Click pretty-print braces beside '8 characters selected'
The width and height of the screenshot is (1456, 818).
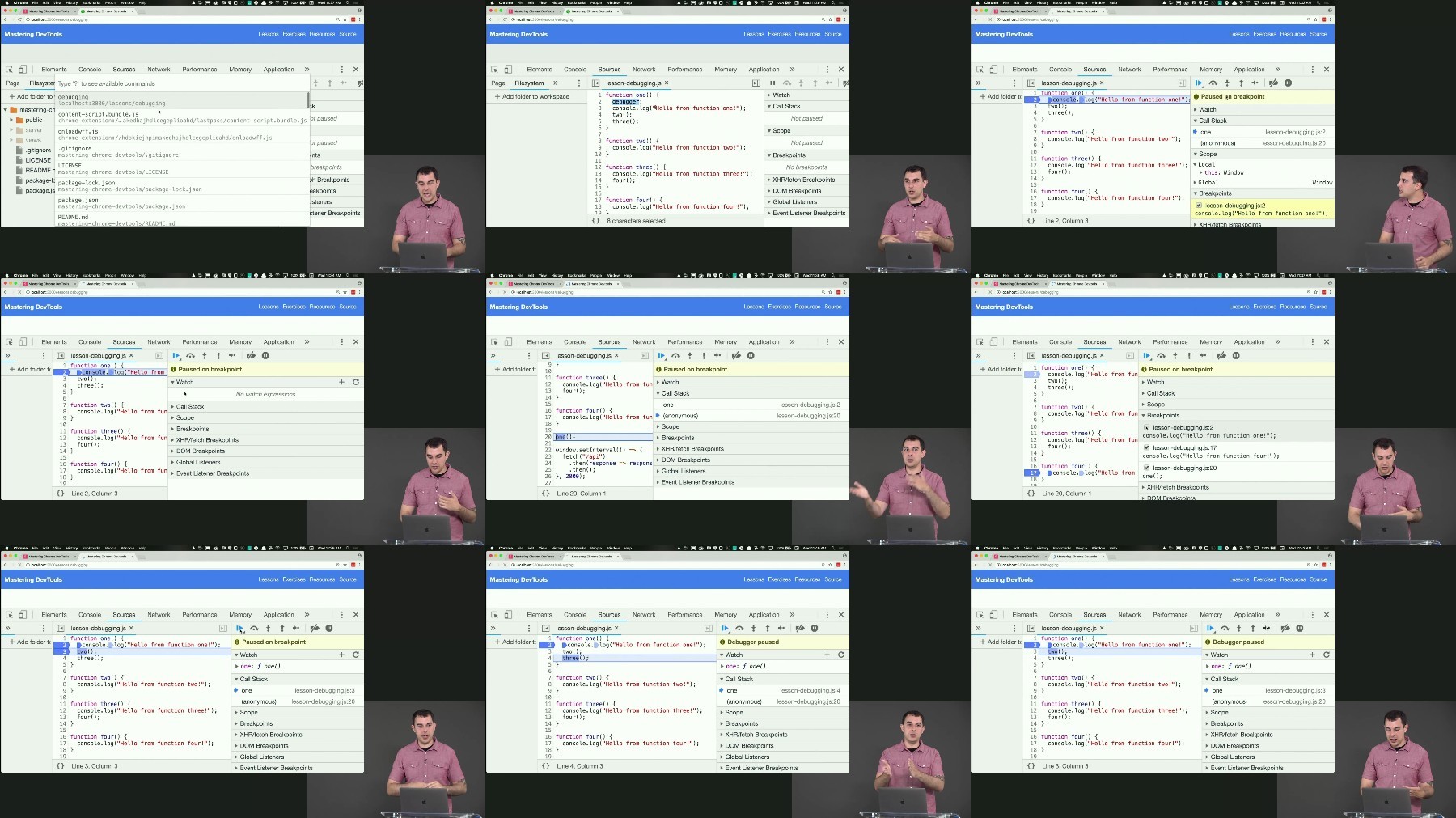coord(596,220)
